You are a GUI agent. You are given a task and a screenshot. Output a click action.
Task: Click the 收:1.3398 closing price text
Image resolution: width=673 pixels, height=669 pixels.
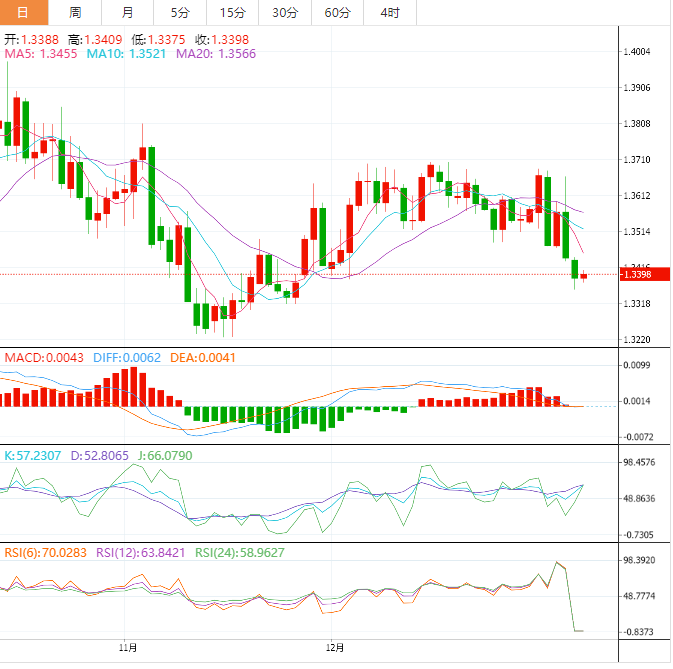click(222, 40)
